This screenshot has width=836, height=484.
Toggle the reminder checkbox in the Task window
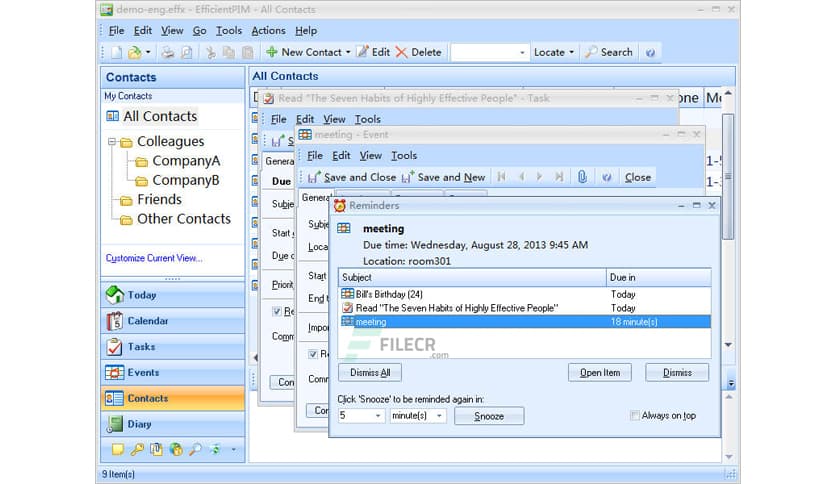[277, 311]
